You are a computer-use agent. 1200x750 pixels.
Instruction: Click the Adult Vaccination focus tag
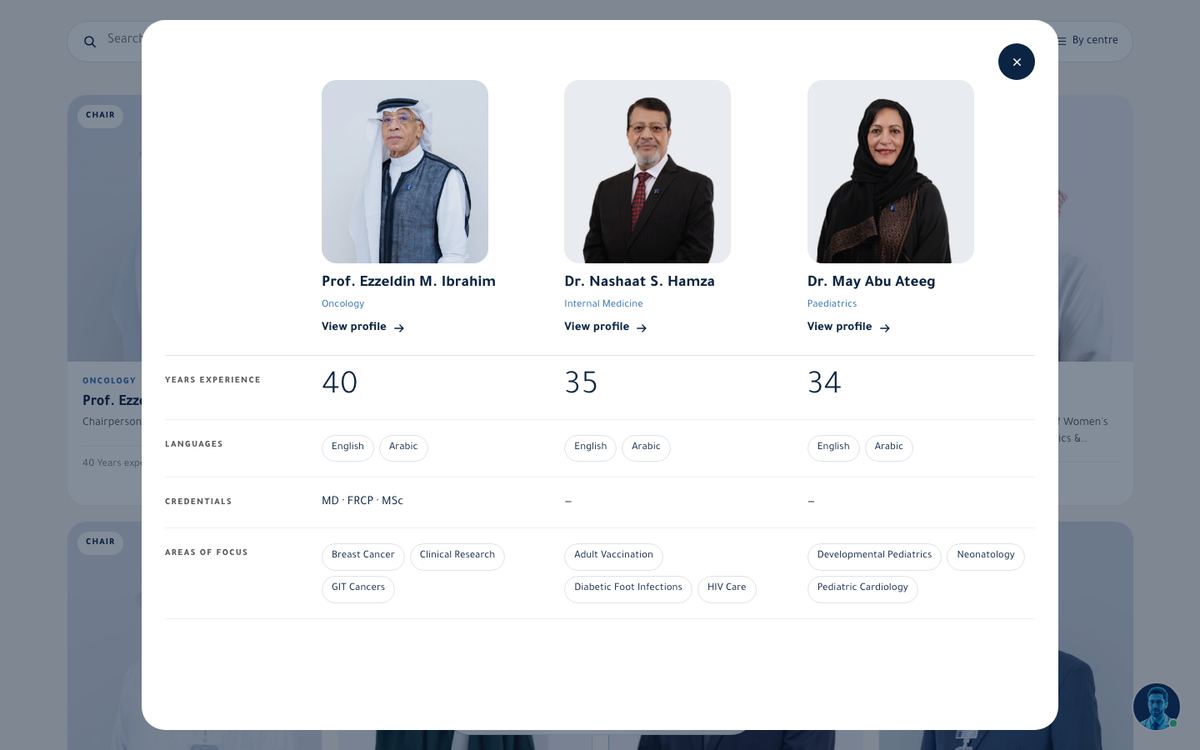613,556
